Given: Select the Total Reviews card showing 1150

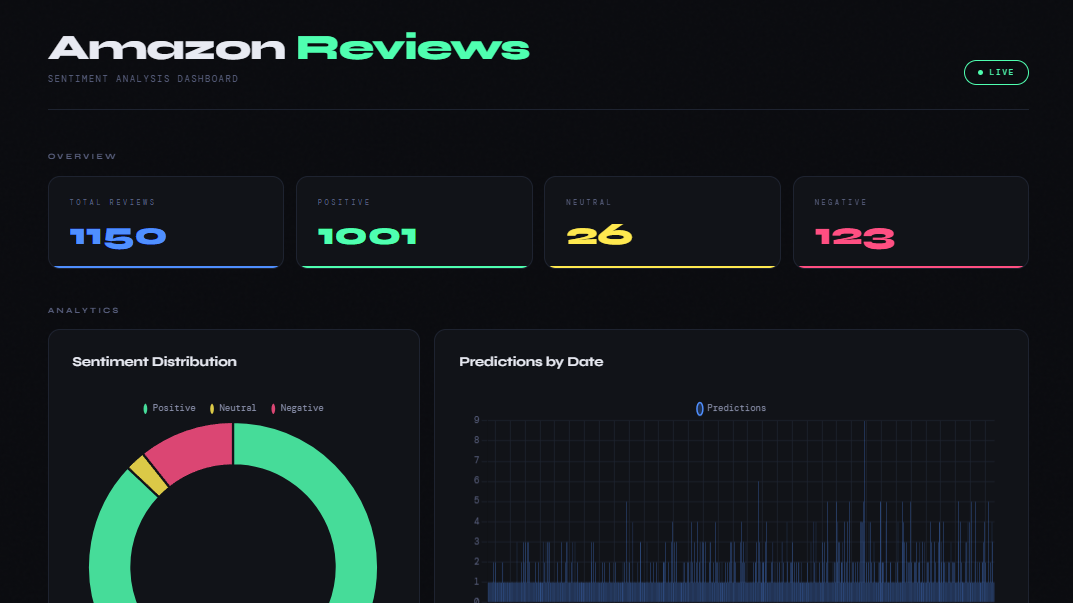Looking at the screenshot, I should (x=166, y=222).
